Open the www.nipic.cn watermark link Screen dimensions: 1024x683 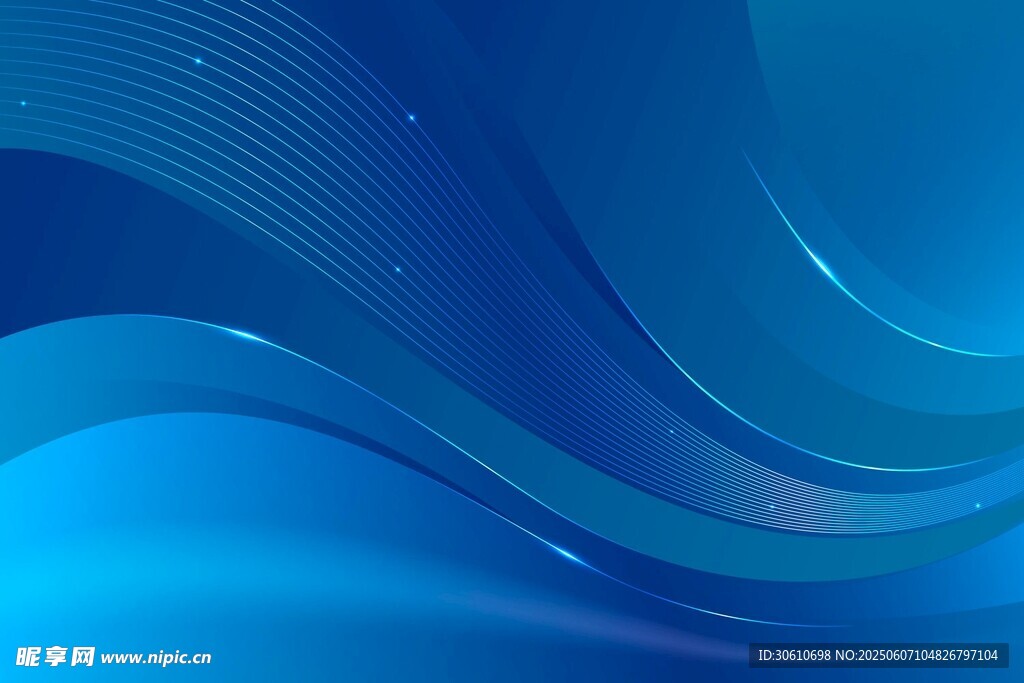[x=156, y=658]
